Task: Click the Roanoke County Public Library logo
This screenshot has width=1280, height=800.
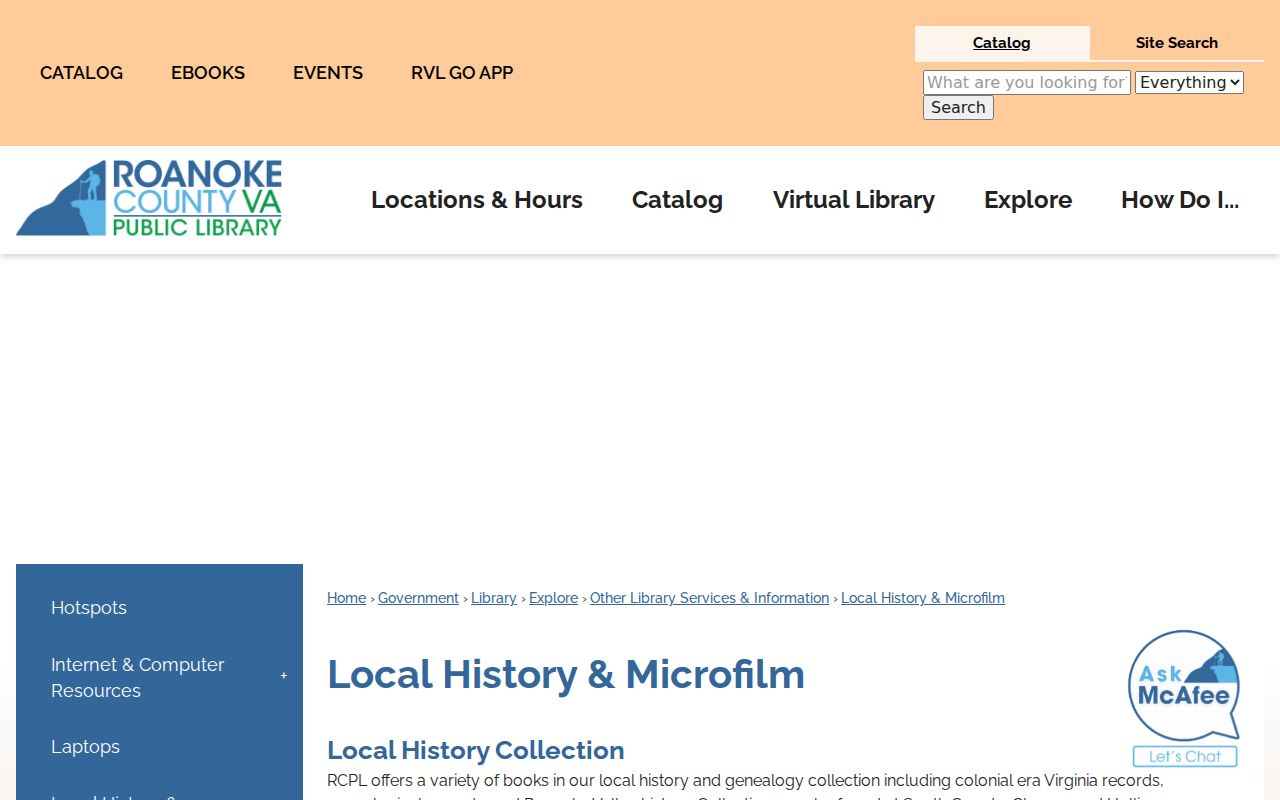Action: 149,198
